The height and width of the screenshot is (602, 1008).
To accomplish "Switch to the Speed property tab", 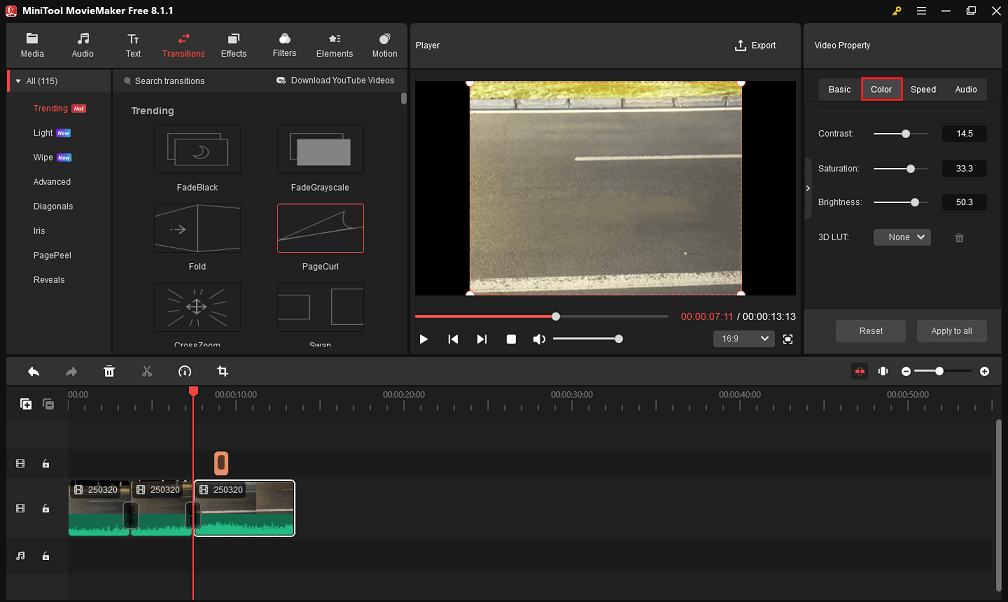I will pyautogui.click(x=923, y=89).
